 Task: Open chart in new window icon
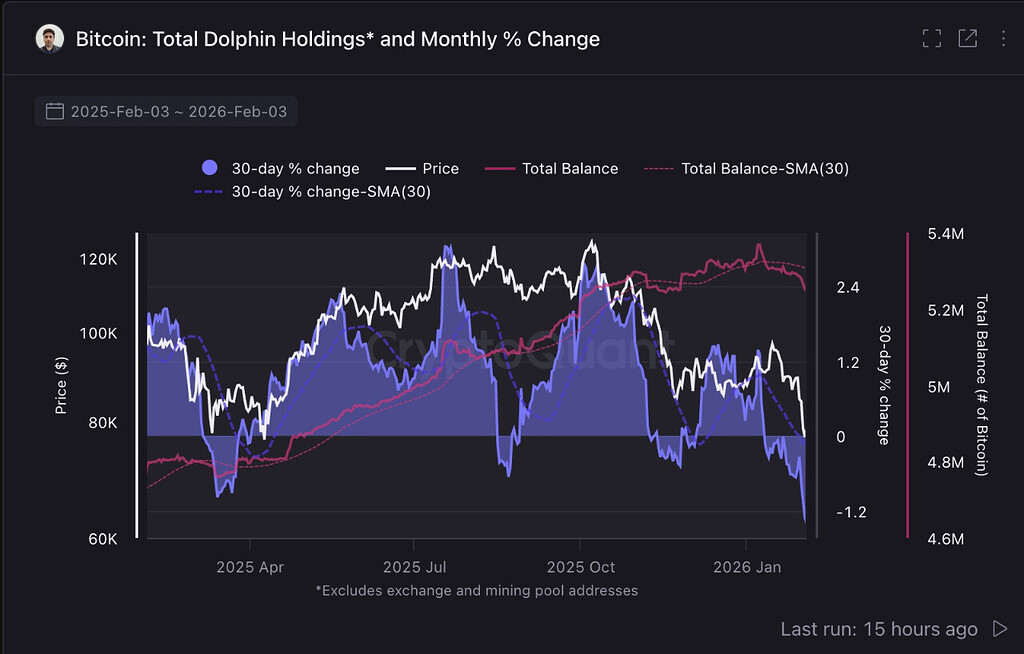pos(967,39)
